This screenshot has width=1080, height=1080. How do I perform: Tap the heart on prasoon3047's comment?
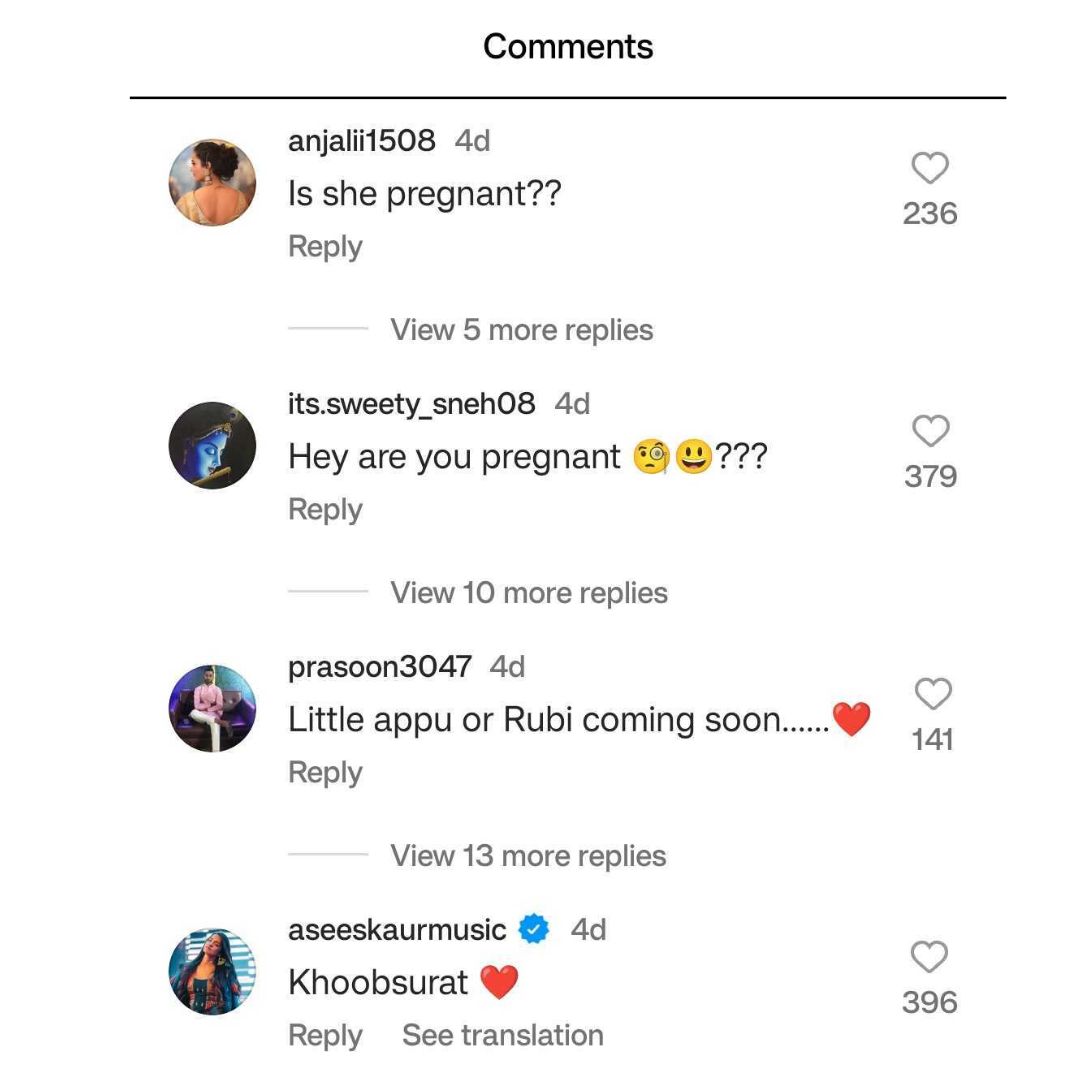[933, 694]
